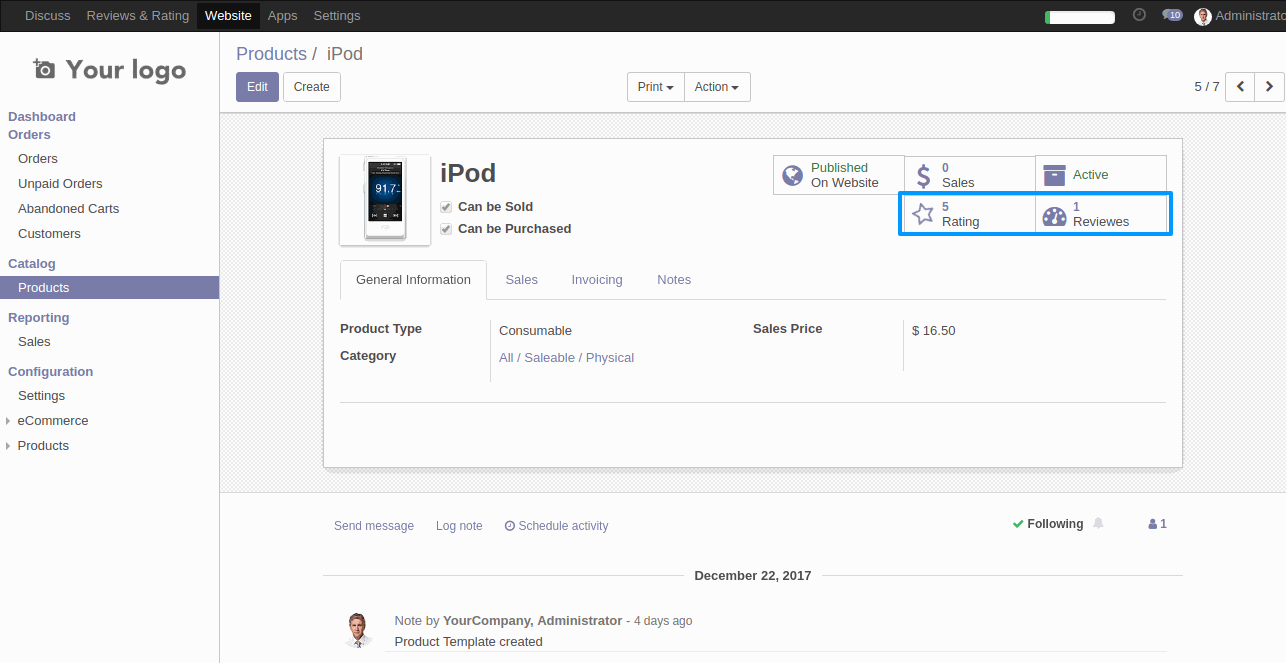Click the star Rating icon
Viewport: 1286px width, 663px height.
[924, 214]
